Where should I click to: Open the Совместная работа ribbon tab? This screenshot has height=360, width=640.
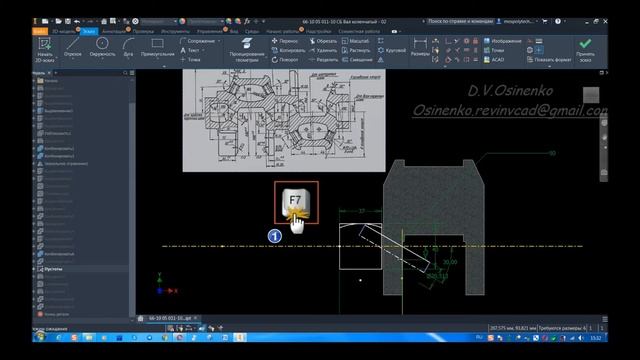tap(359, 31)
